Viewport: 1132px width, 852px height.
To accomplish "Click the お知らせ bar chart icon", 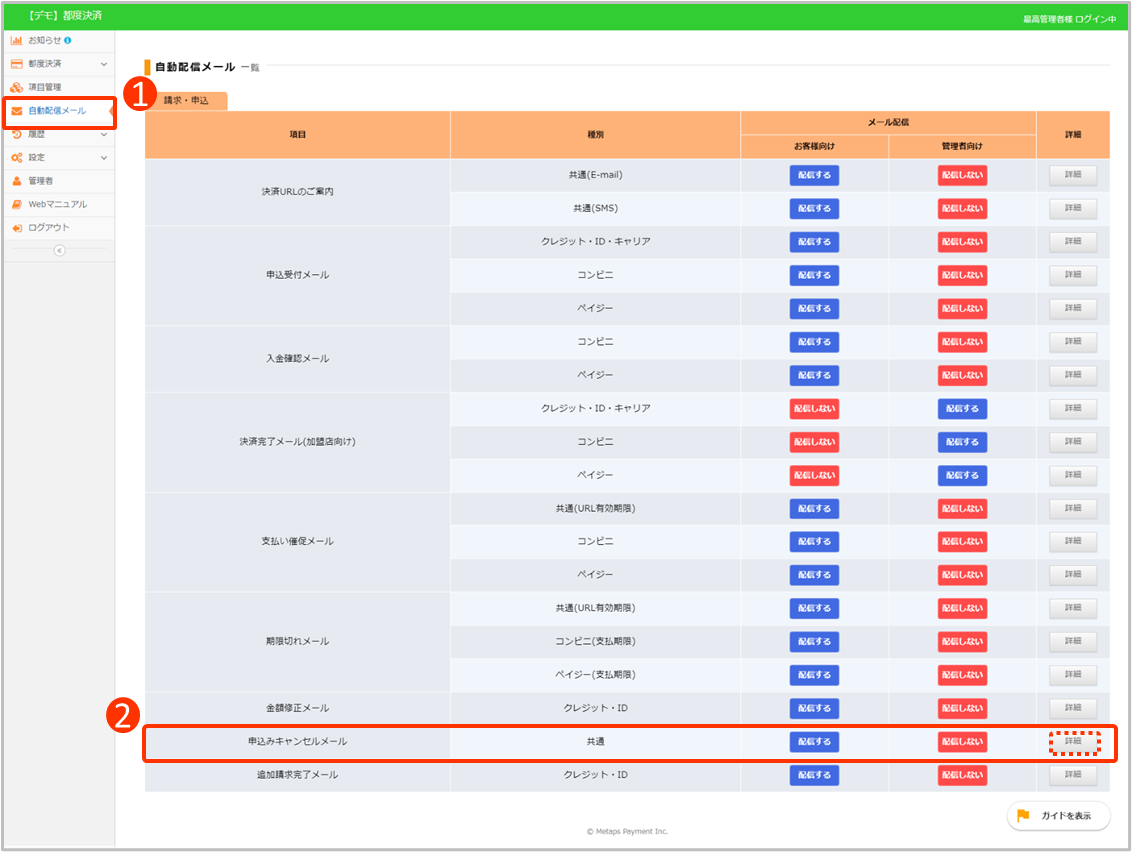I will pos(17,40).
